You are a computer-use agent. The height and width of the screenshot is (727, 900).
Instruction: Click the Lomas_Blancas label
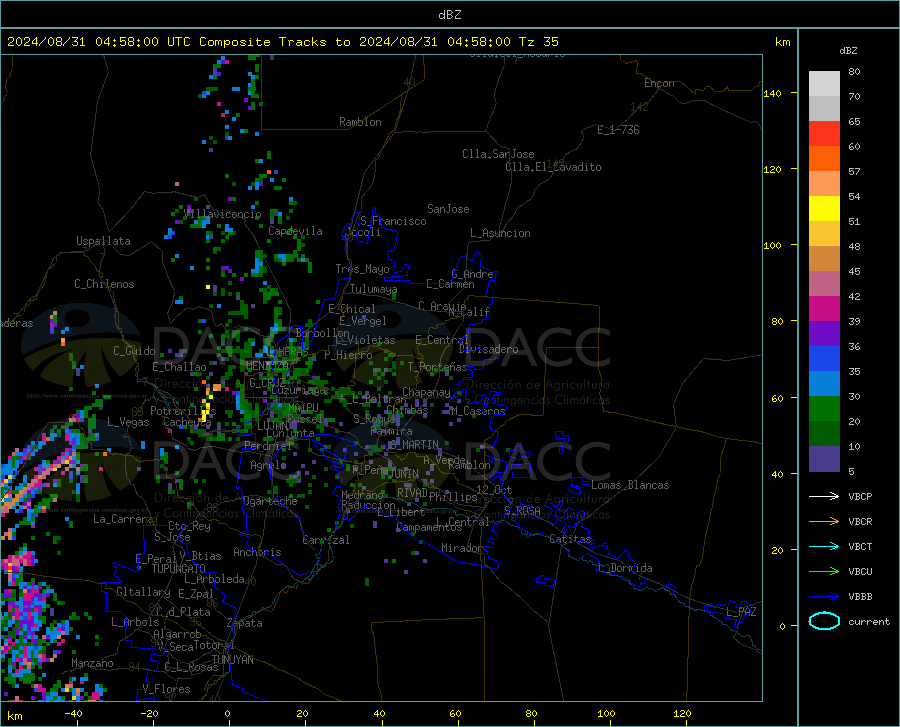click(630, 485)
